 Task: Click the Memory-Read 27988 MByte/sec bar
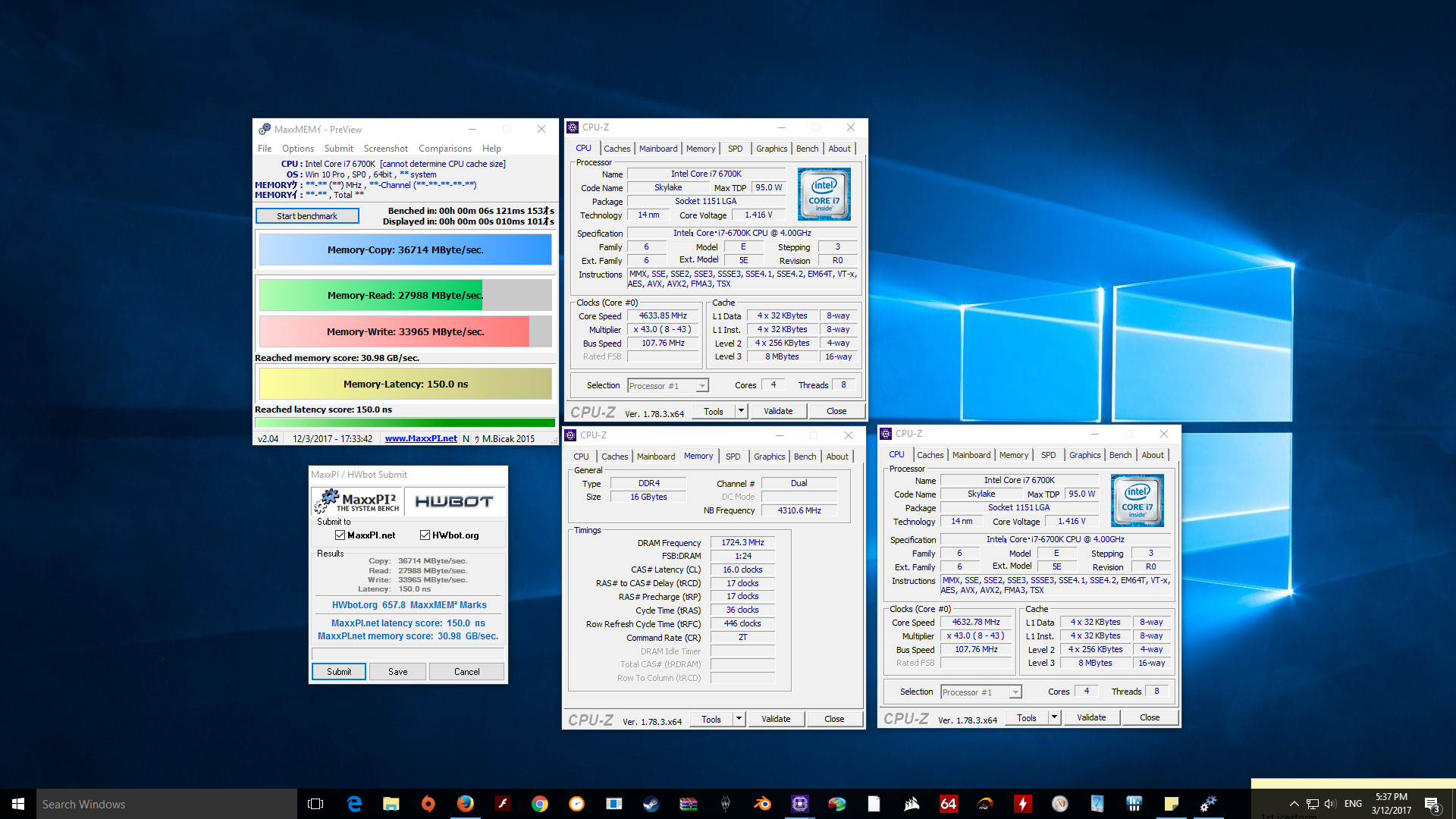pyautogui.click(x=406, y=295)
